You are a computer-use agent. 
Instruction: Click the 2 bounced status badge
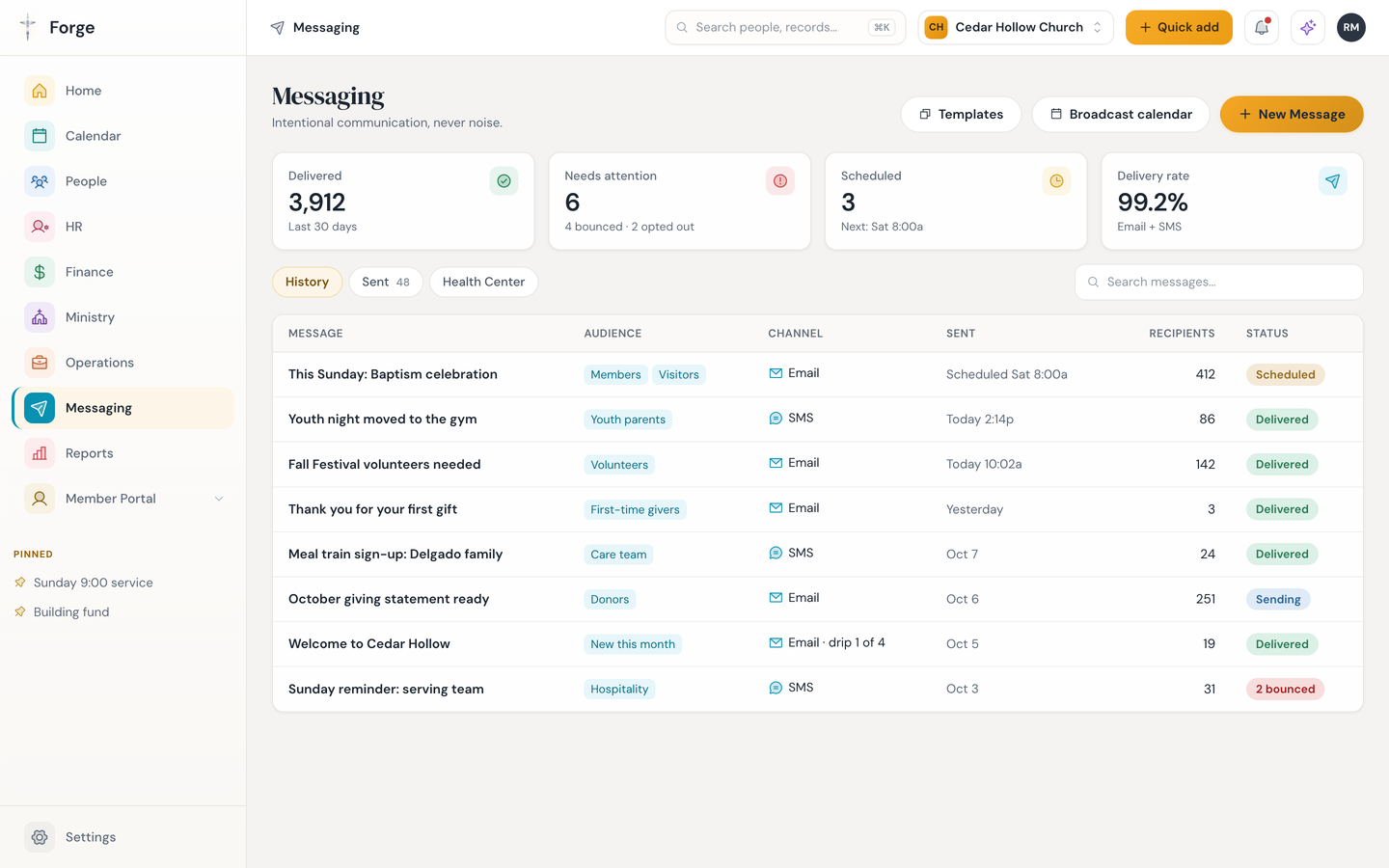(1285, 689)
